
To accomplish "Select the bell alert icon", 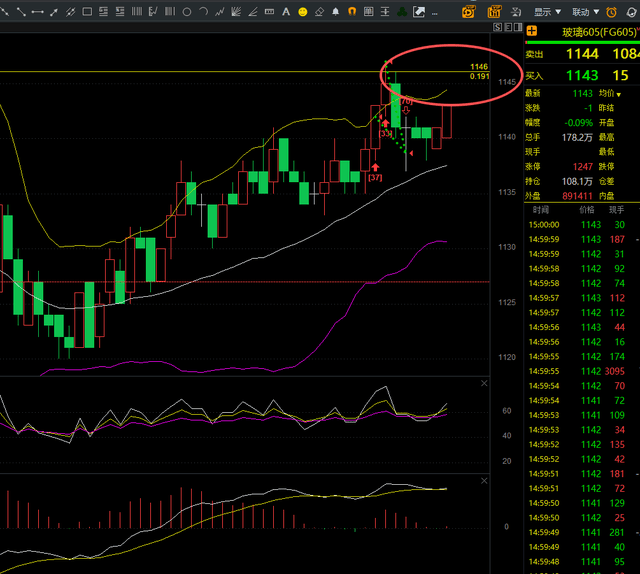I will click(x=335, y=11).
